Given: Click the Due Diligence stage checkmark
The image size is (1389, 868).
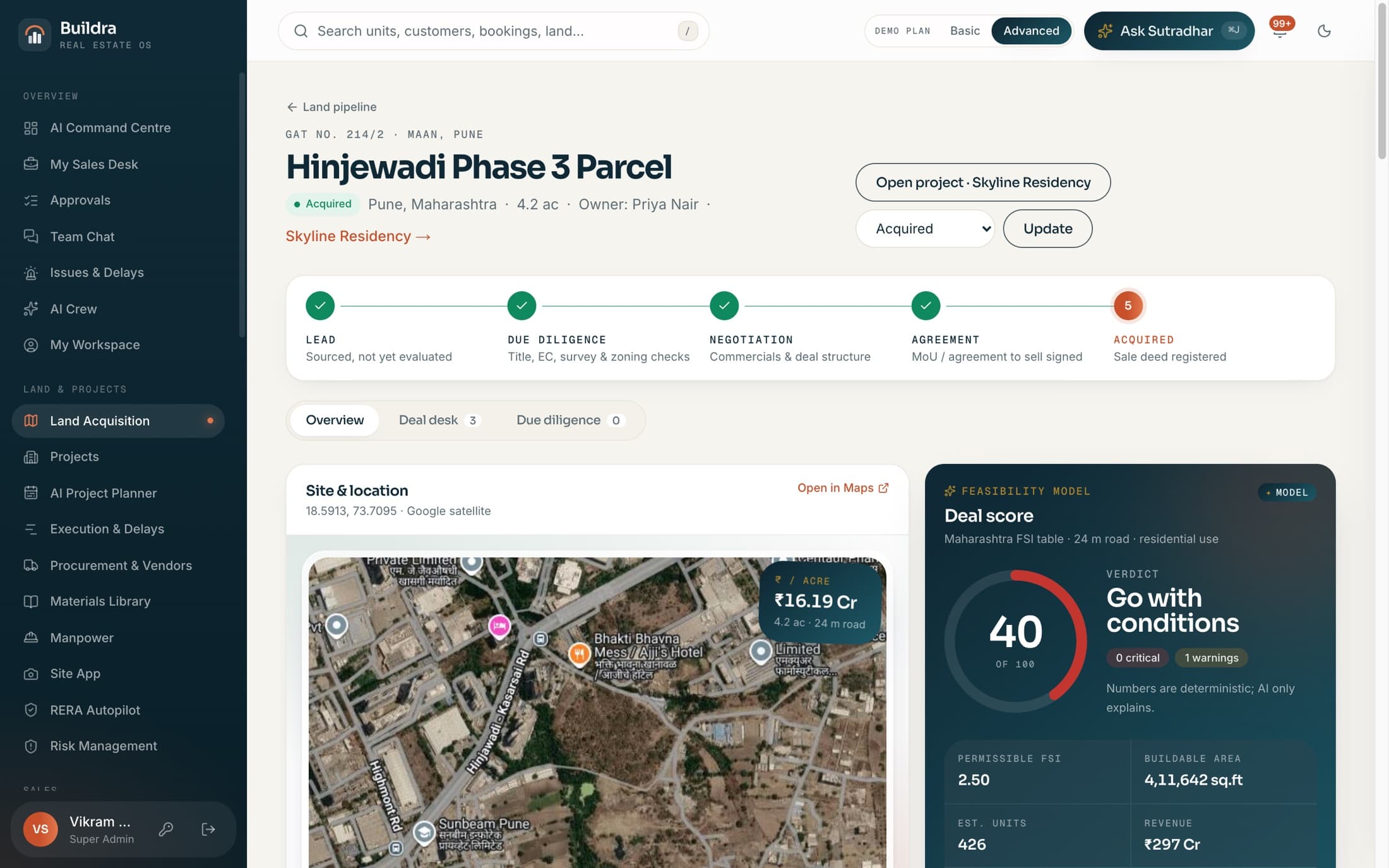Looking at the screenshot, I should (x=522, y=306).
